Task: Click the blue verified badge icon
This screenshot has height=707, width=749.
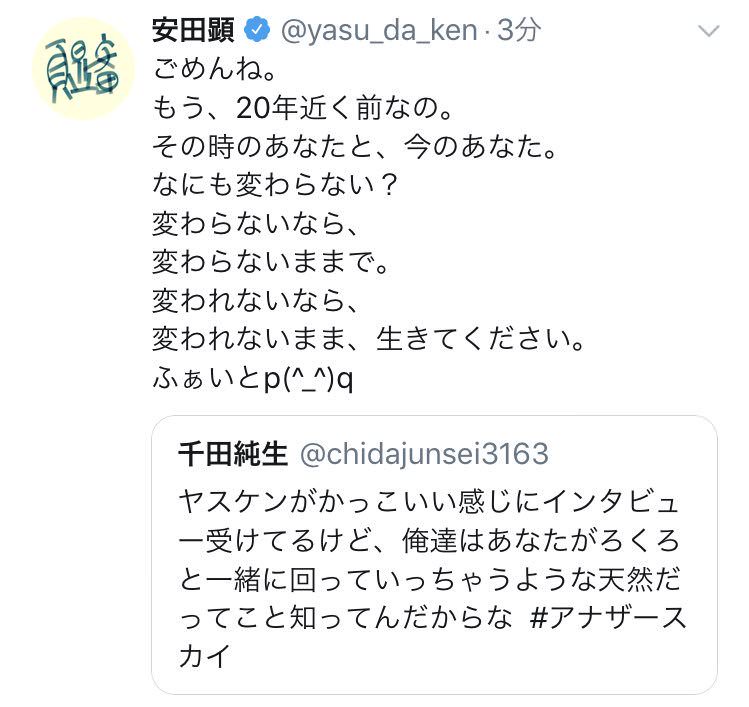Action: tap(257, 31)
